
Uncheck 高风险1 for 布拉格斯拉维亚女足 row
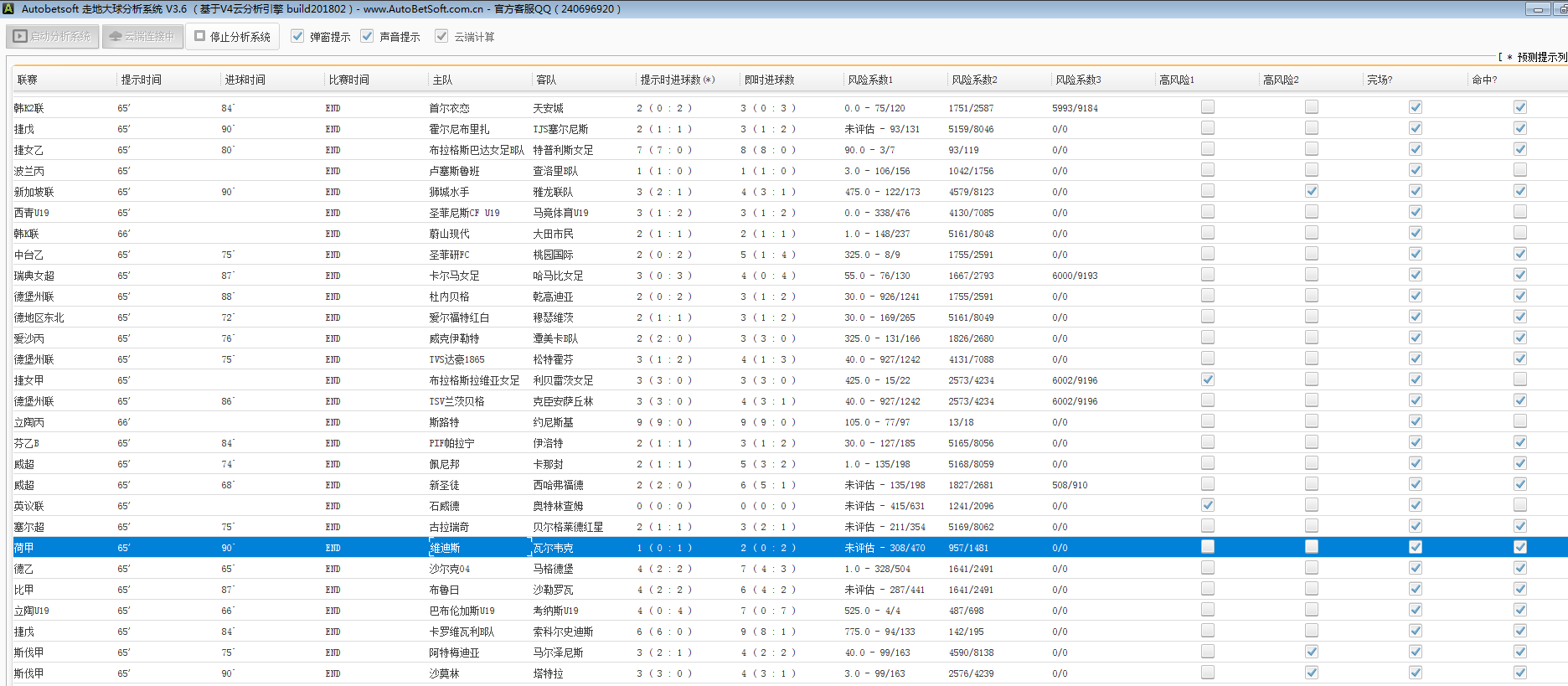coord(1207,379)
